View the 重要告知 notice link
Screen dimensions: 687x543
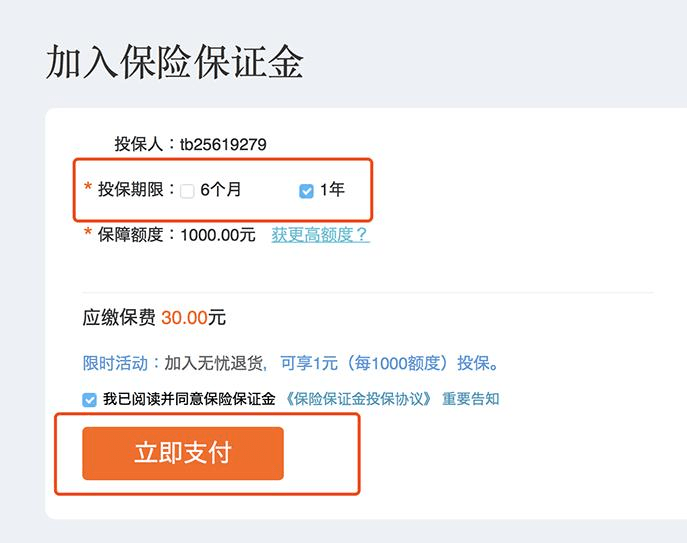pos(471,399)
